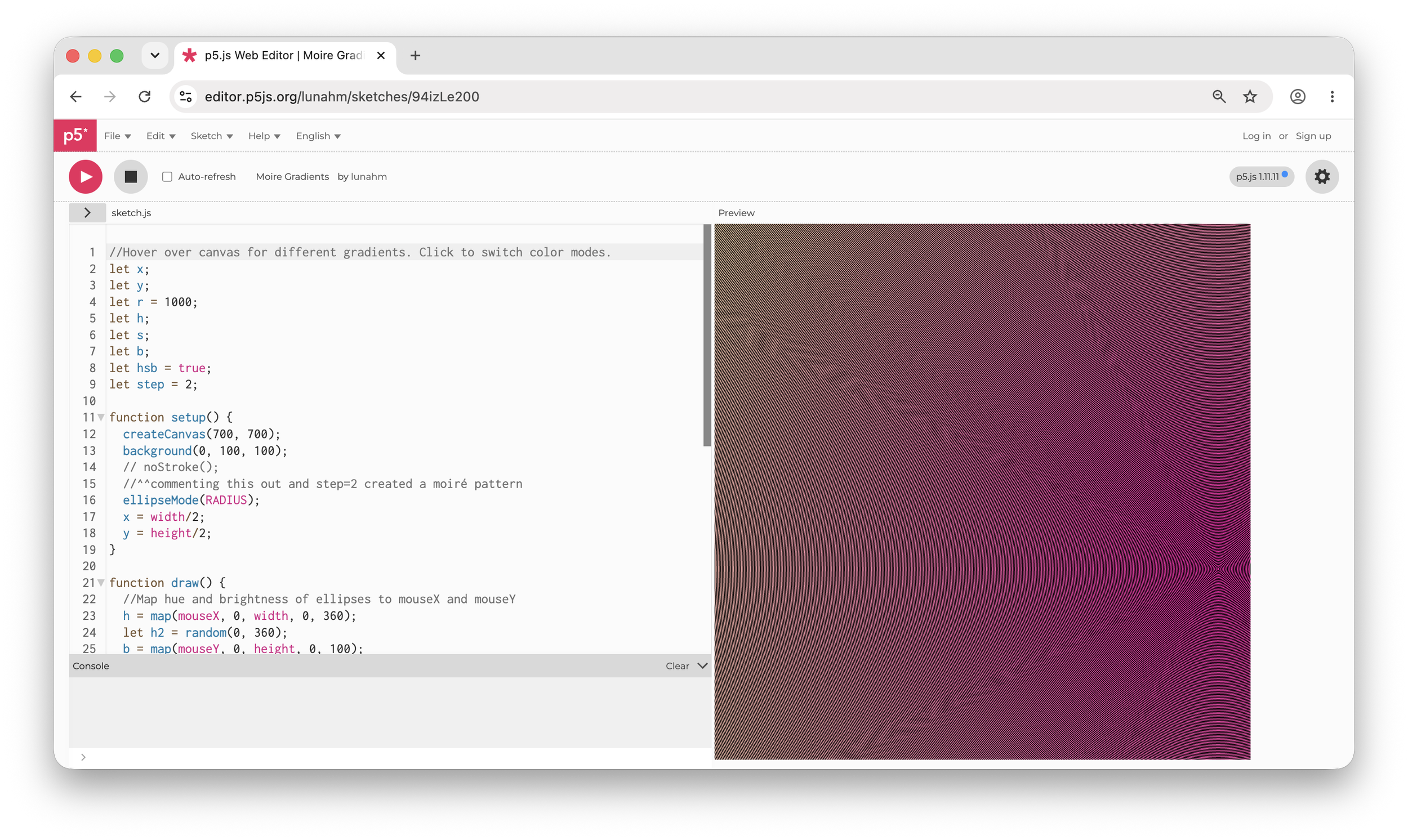This screenshot has height=840, width=1408.
Task: Reload the current page
Action: pyautogui.click(x=145, y=97)
